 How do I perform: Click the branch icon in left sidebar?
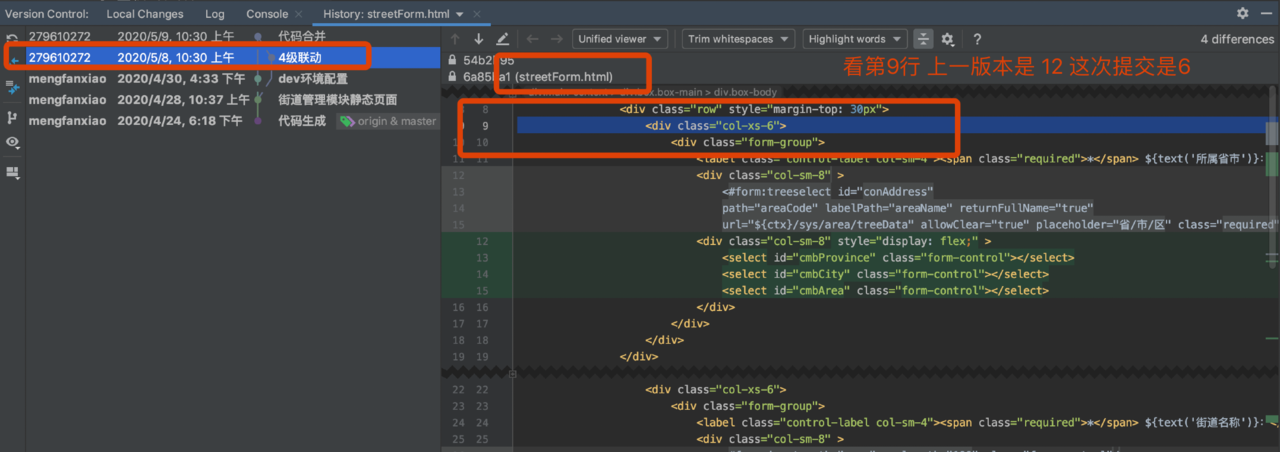click(12, 117)
